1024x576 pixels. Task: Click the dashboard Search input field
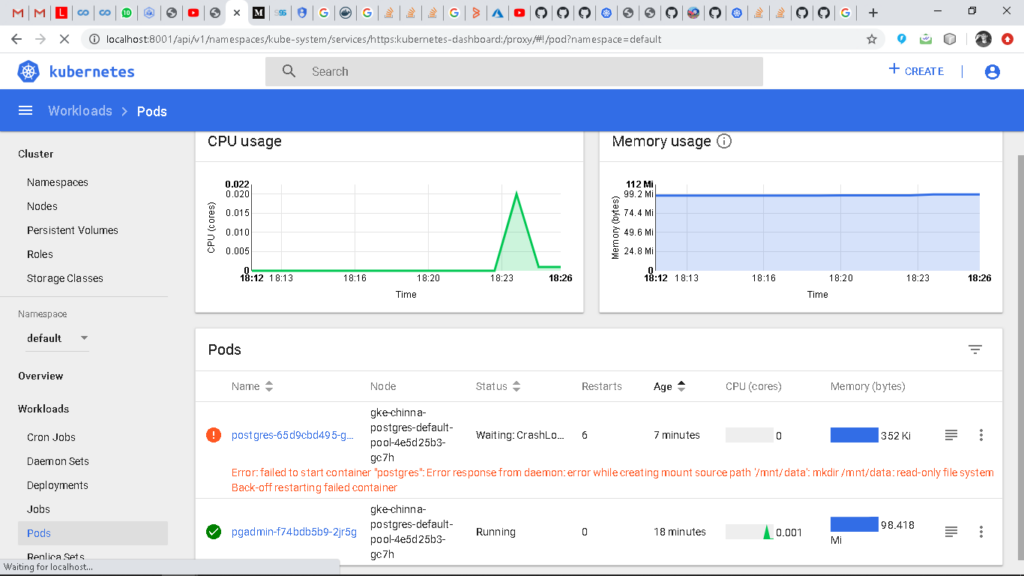point(514,71)
